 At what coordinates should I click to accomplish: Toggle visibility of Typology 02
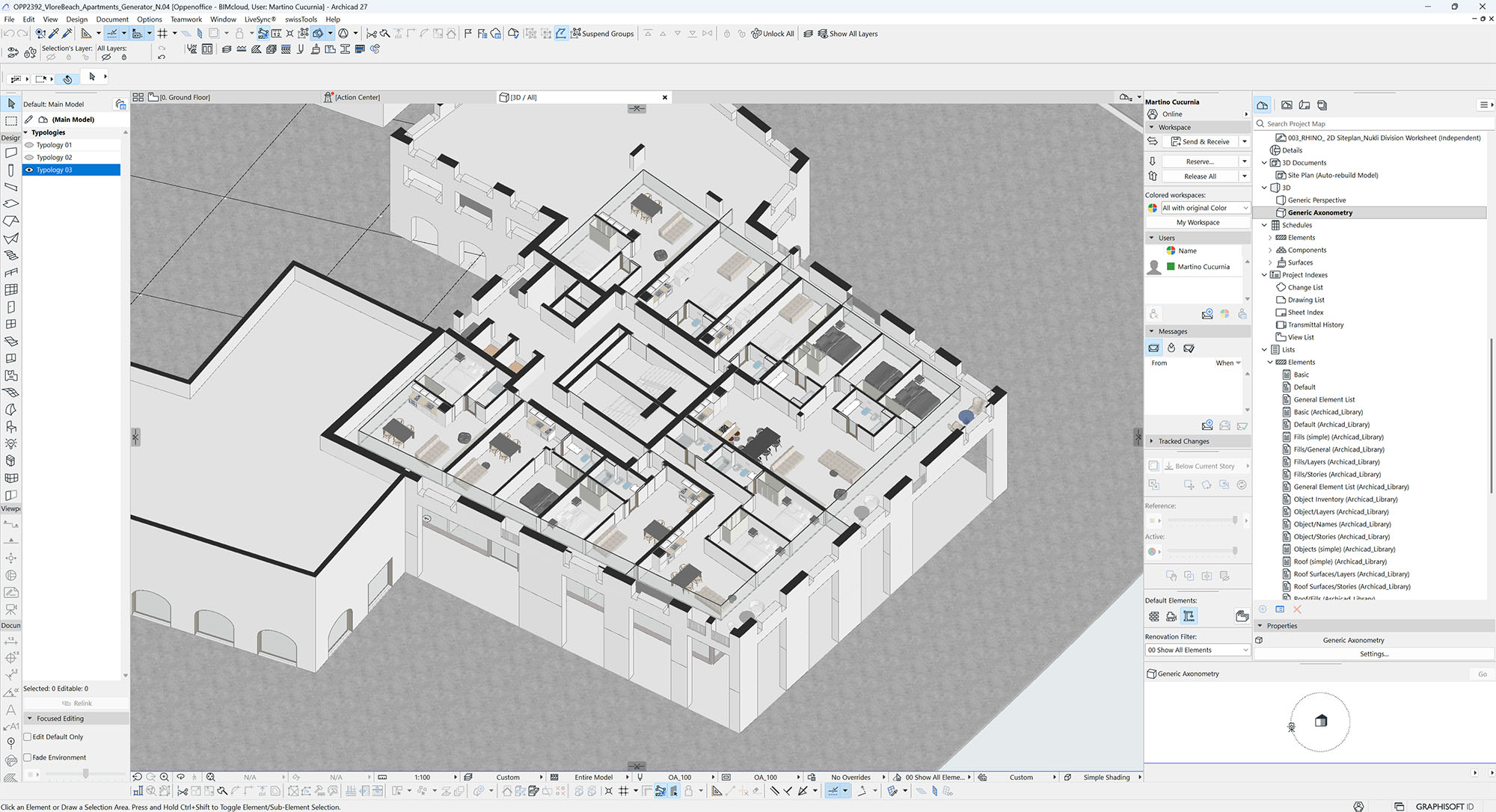29,158
